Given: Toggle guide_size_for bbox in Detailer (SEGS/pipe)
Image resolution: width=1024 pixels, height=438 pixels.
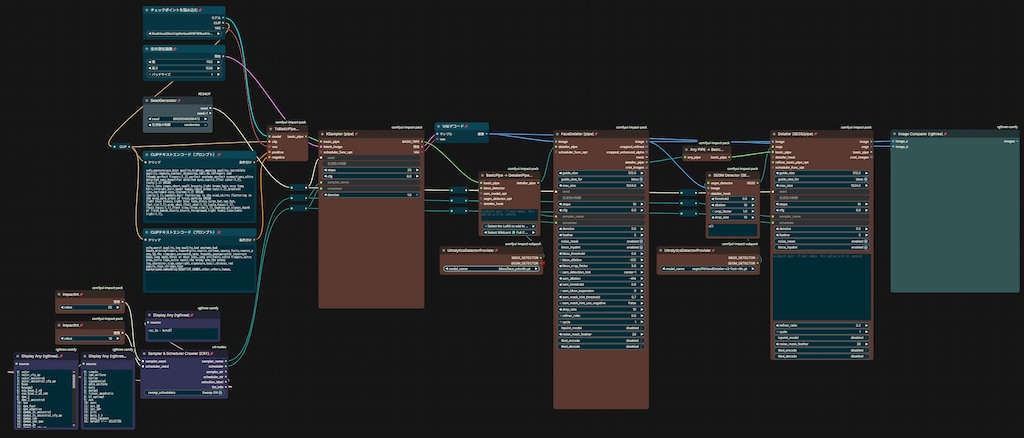Looking at the screenshot, I should click(822, 179).
